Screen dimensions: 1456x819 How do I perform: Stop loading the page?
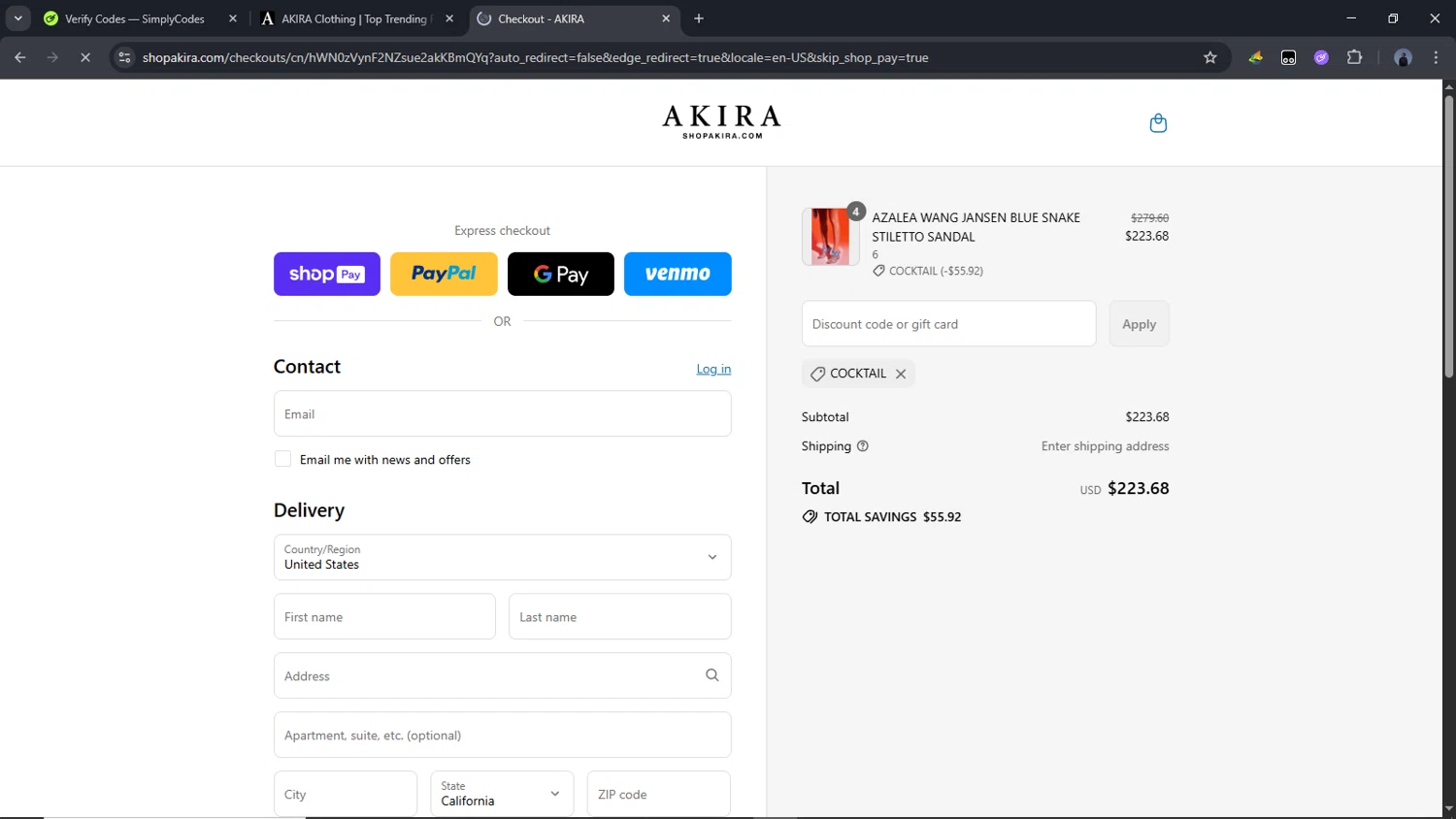(85, 57)
